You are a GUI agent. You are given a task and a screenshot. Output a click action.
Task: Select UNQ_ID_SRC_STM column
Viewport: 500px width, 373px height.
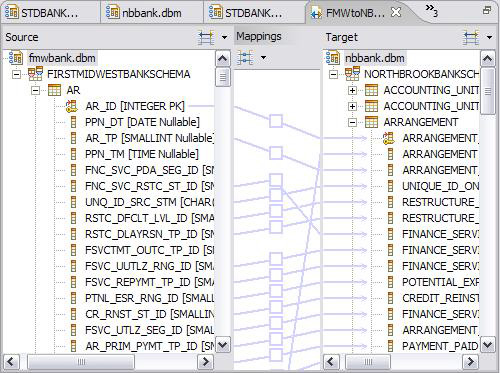click(x=149, y=202)
